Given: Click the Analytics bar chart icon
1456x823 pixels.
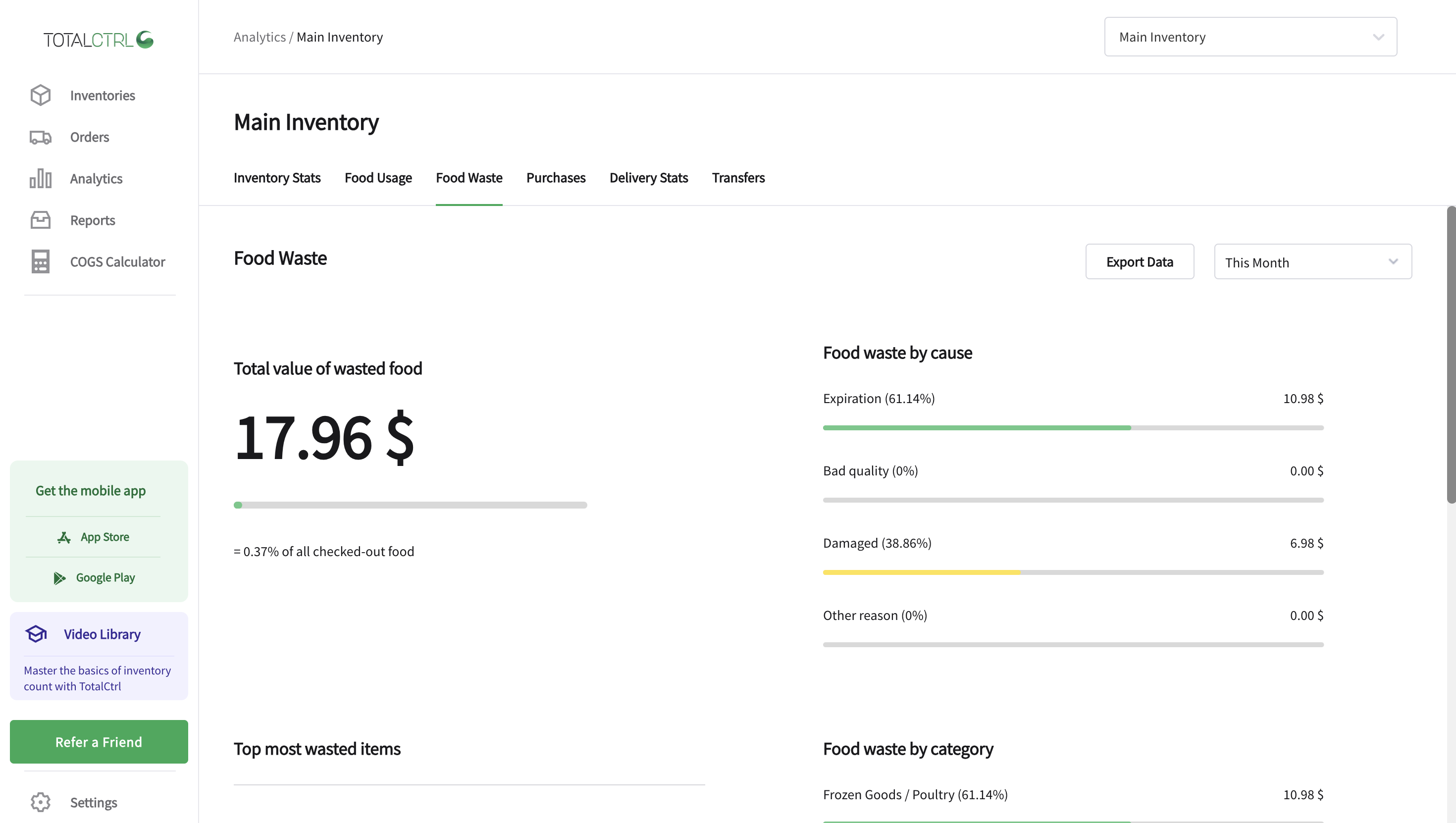Looking at the screenshot, I should (x=40, y=178).
